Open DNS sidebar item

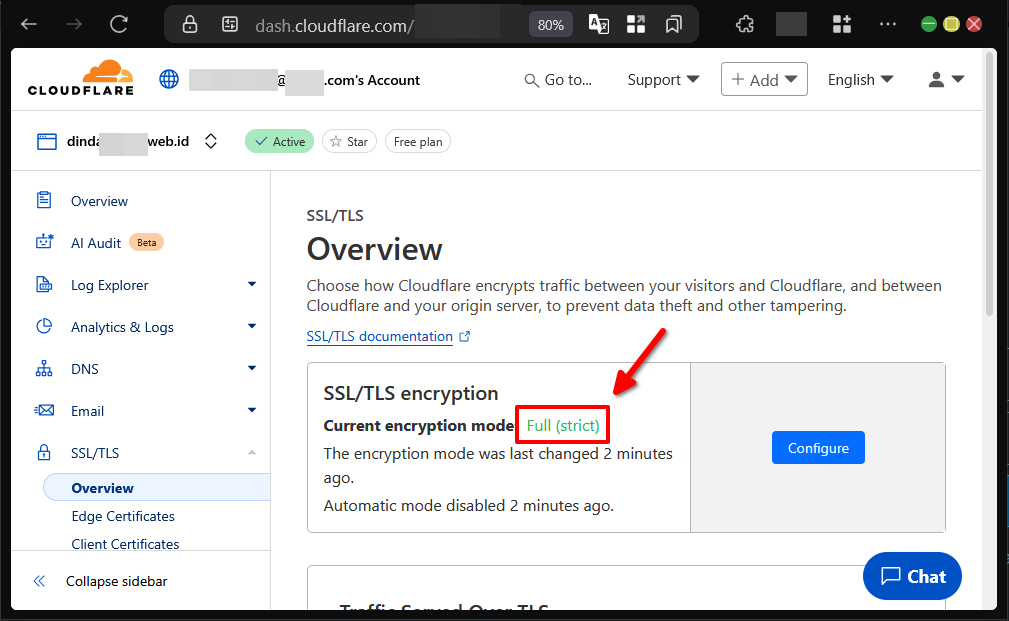[x=84, y=369]
